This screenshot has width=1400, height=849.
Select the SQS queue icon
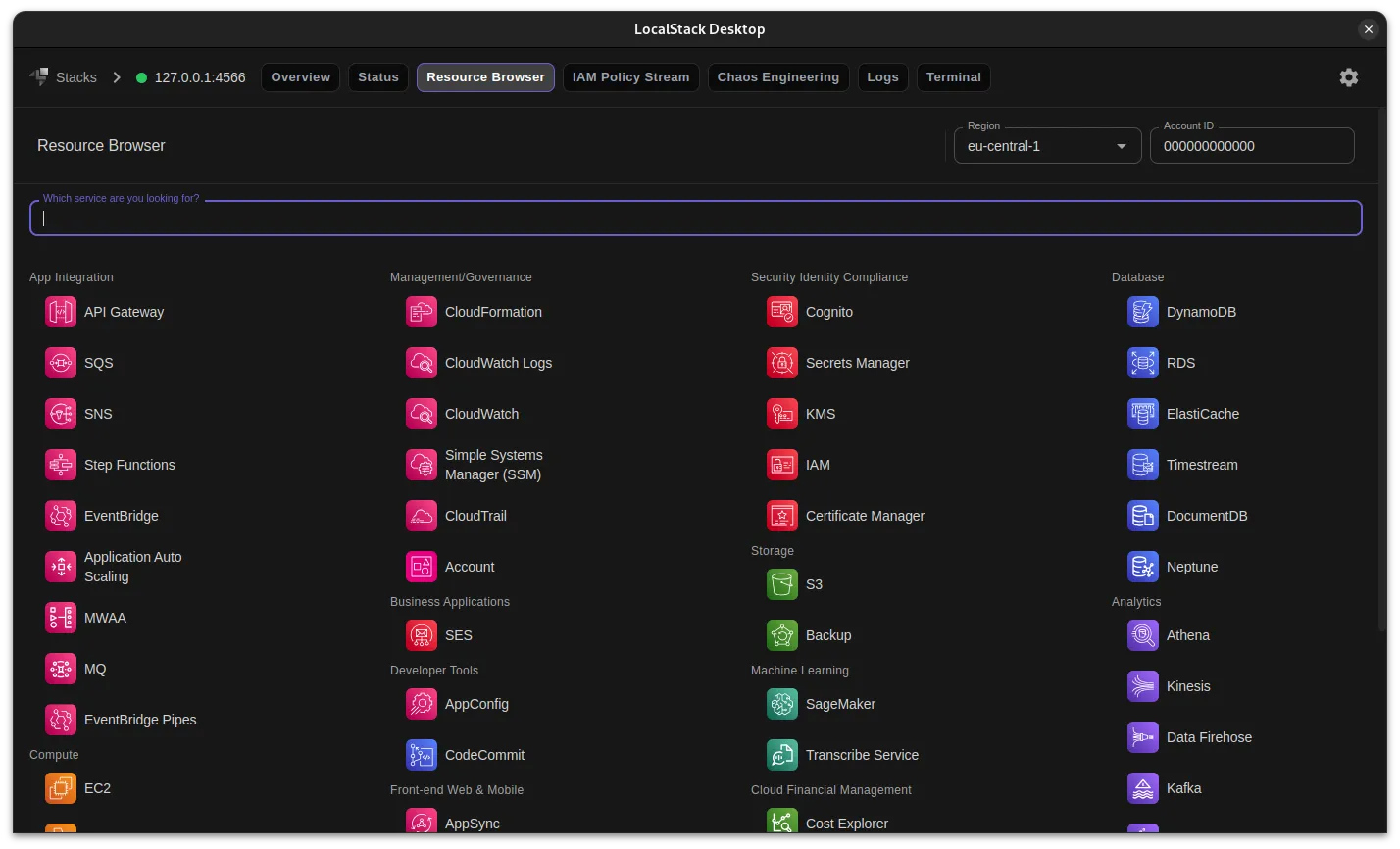(60, 363)
